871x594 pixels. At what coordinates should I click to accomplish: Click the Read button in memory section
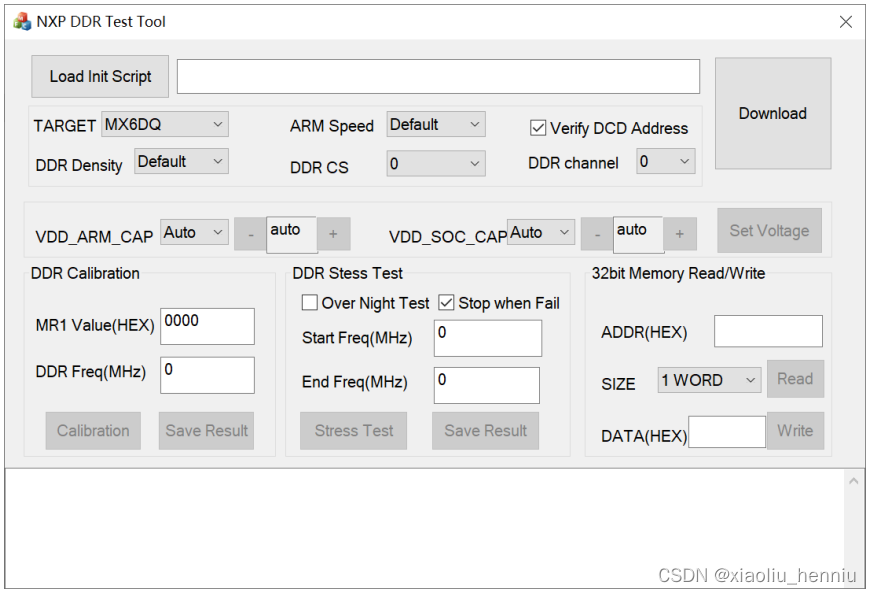tap(795, 378)
